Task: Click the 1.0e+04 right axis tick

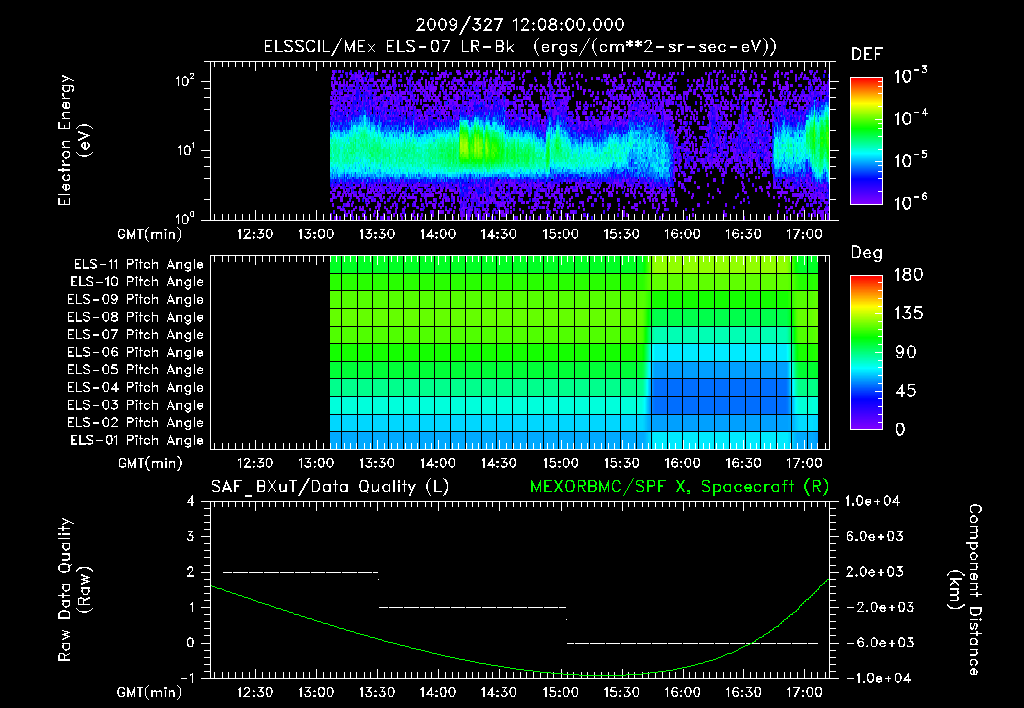Action: pyautogui.click(x=873, y=502)
